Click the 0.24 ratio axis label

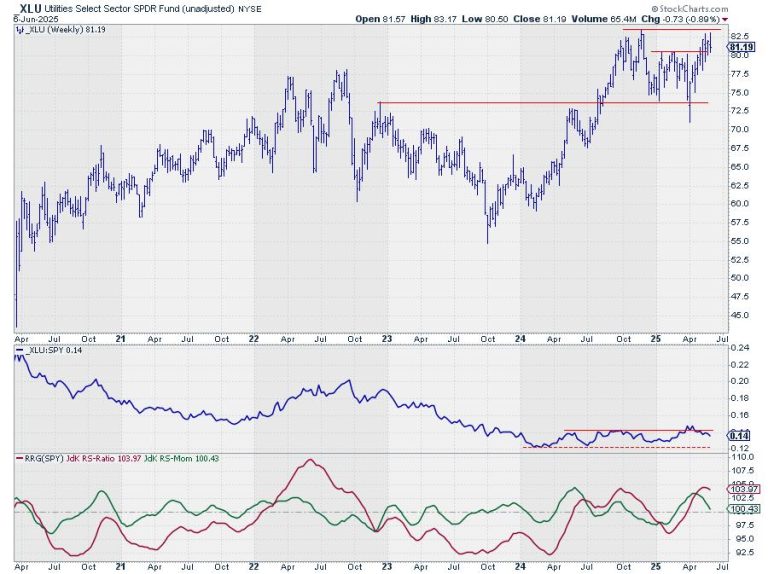(739, 348)
